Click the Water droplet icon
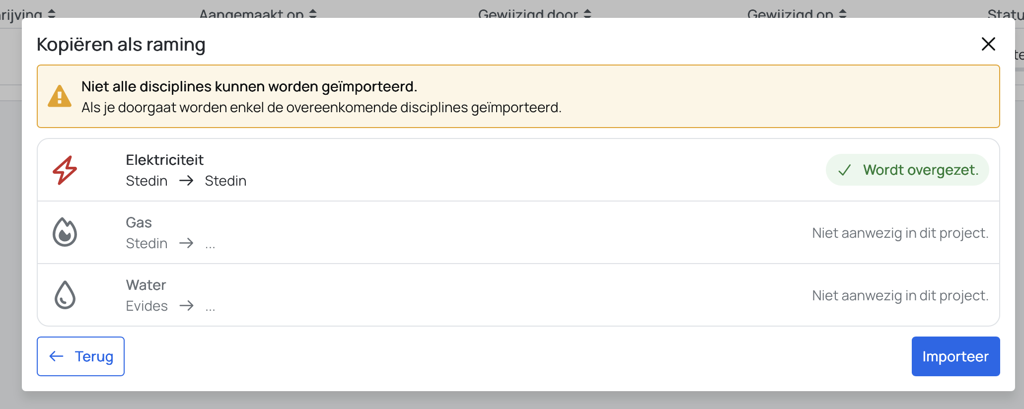 (x=65, y=295)
